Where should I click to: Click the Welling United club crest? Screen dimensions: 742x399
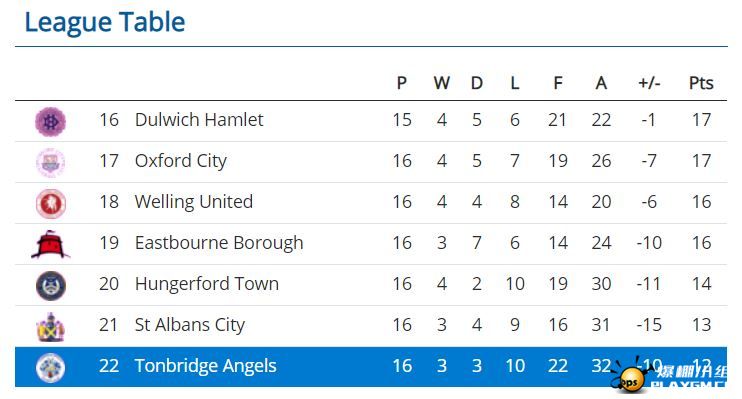[51, 204]
